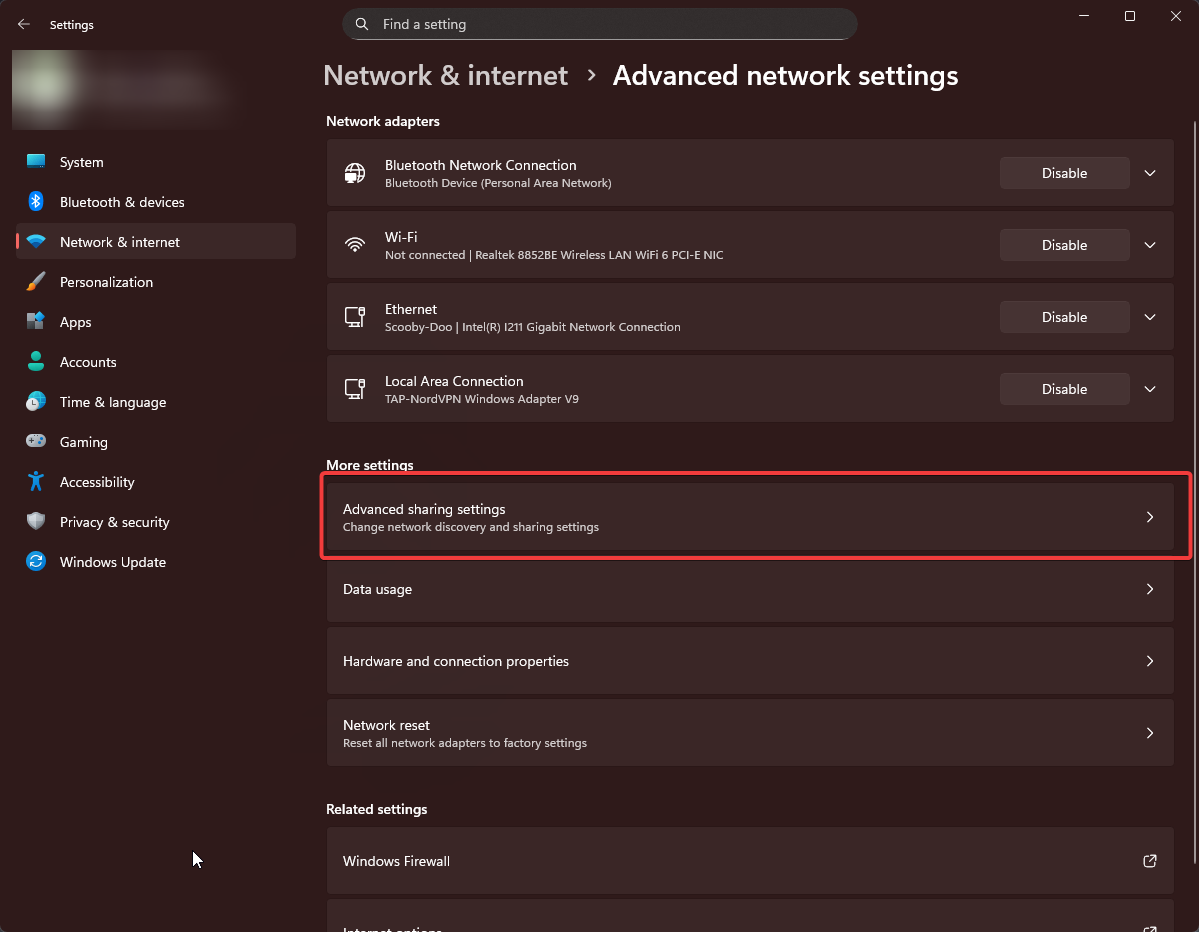This screenshot has height=932, width=1199.
Task: Click the Privacy & security shield icon
Action: pos(36,521)
